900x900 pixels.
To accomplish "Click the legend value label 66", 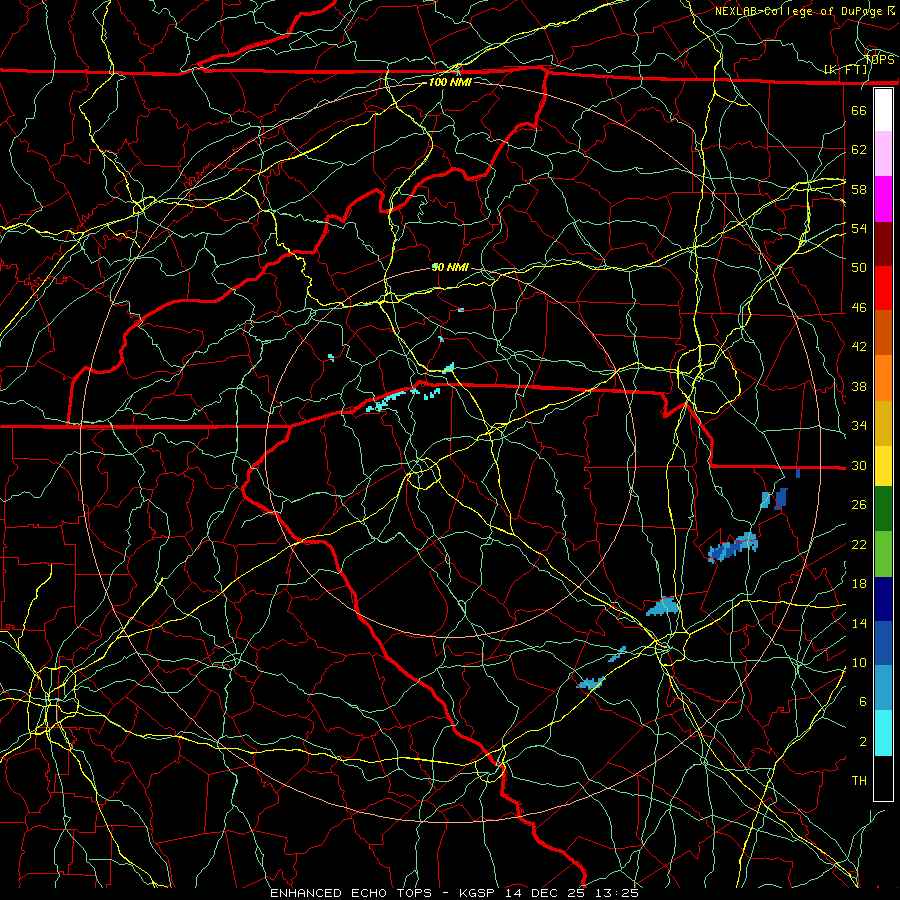I will 859,110.
